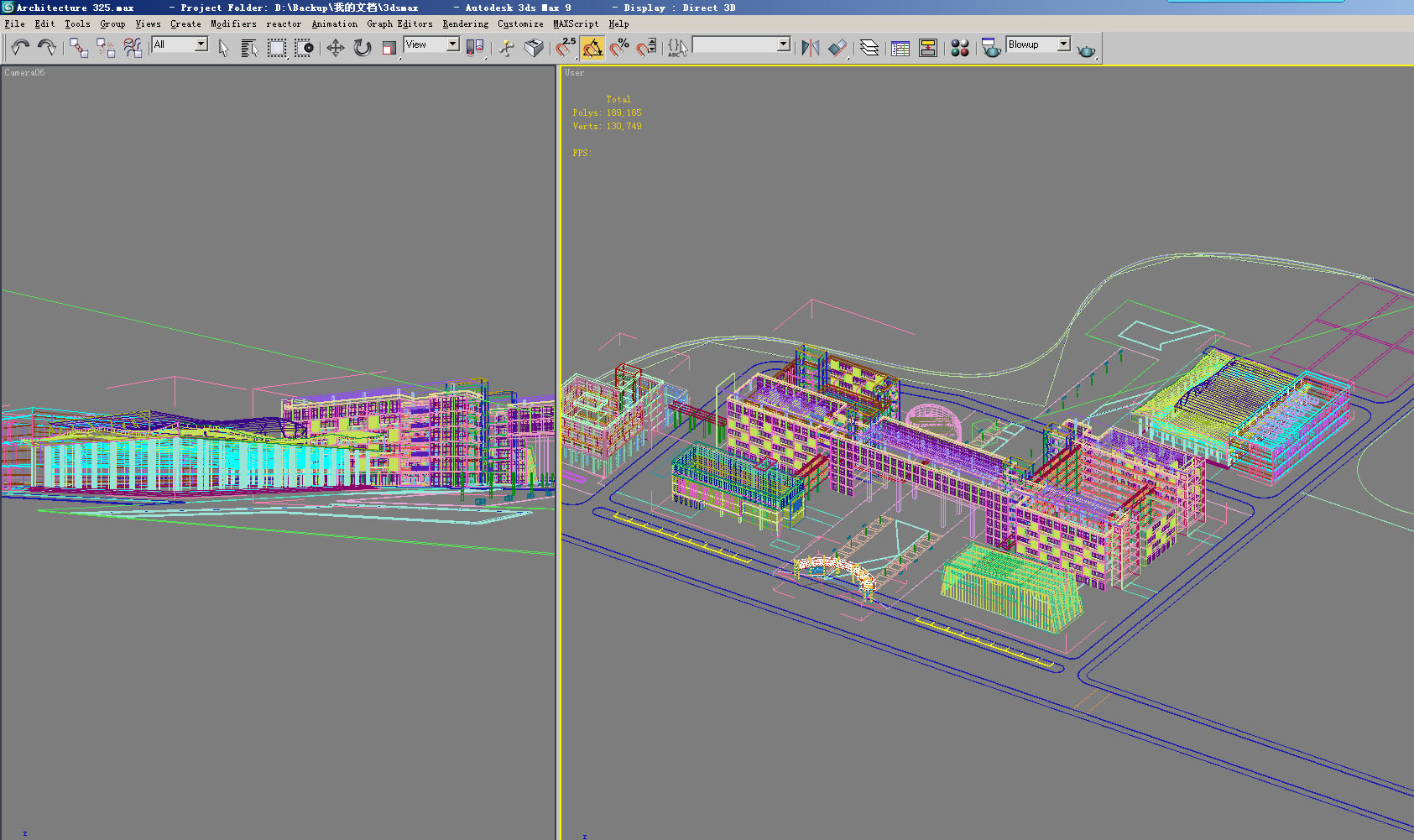Open Curve Editor window
The image size is (1414, 840).
coord(900,48)
